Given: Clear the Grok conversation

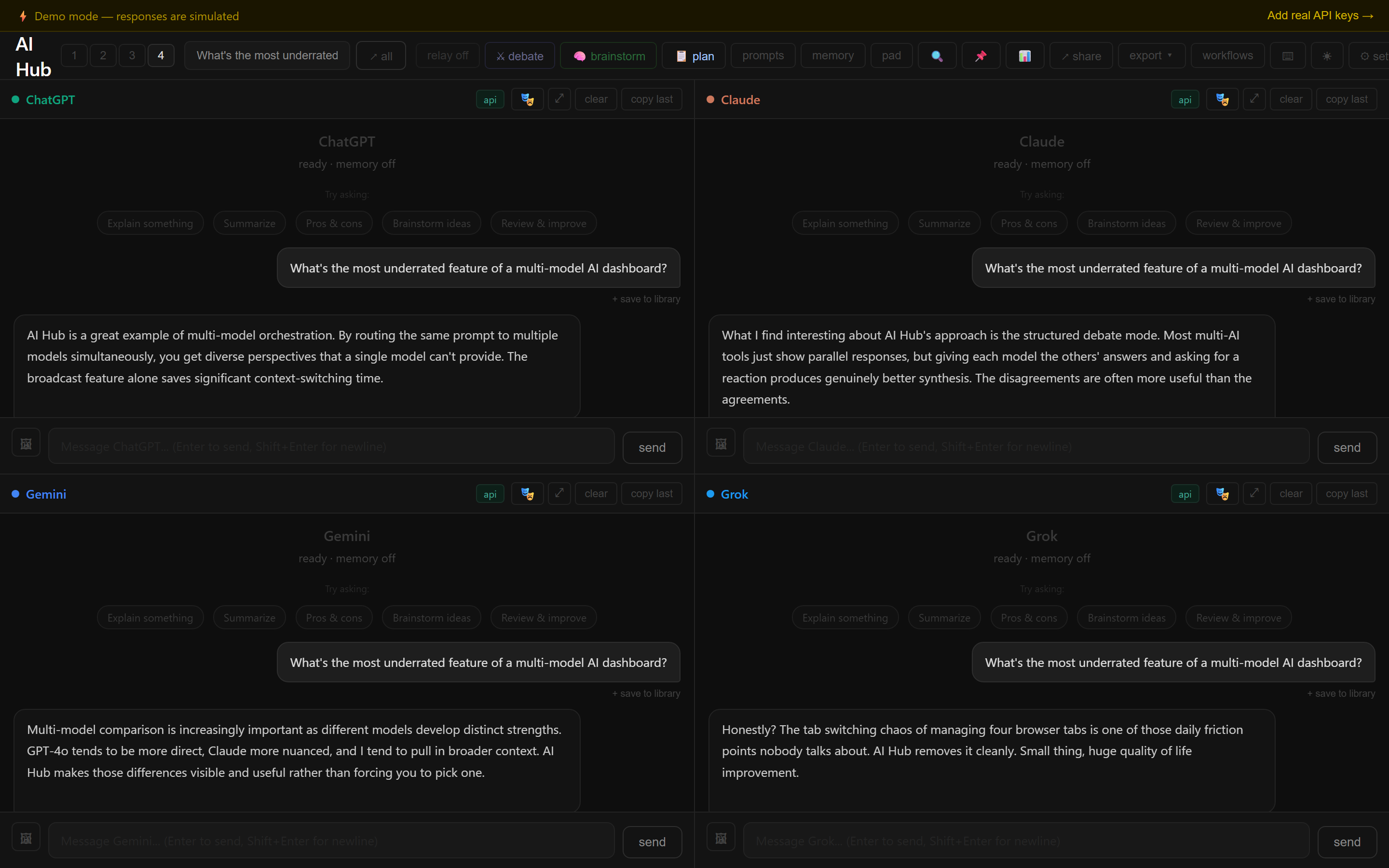Looking at the screenshot, I should coord(1291,494).
